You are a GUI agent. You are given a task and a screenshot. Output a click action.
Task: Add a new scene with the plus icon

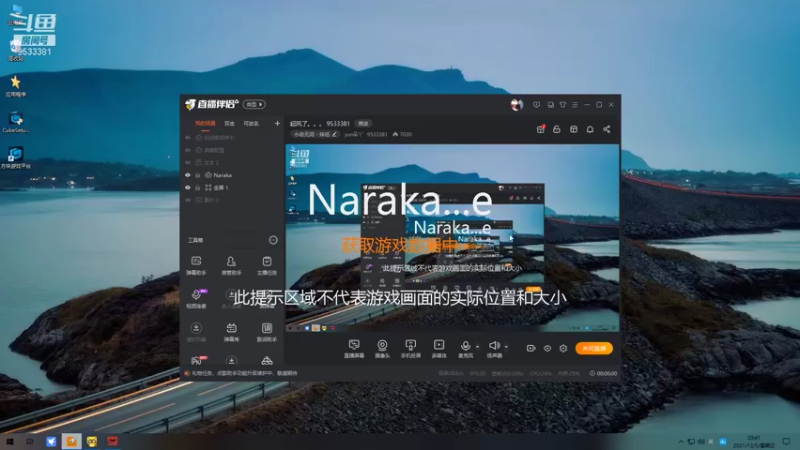pyautogui.click(x=277, y=123)
